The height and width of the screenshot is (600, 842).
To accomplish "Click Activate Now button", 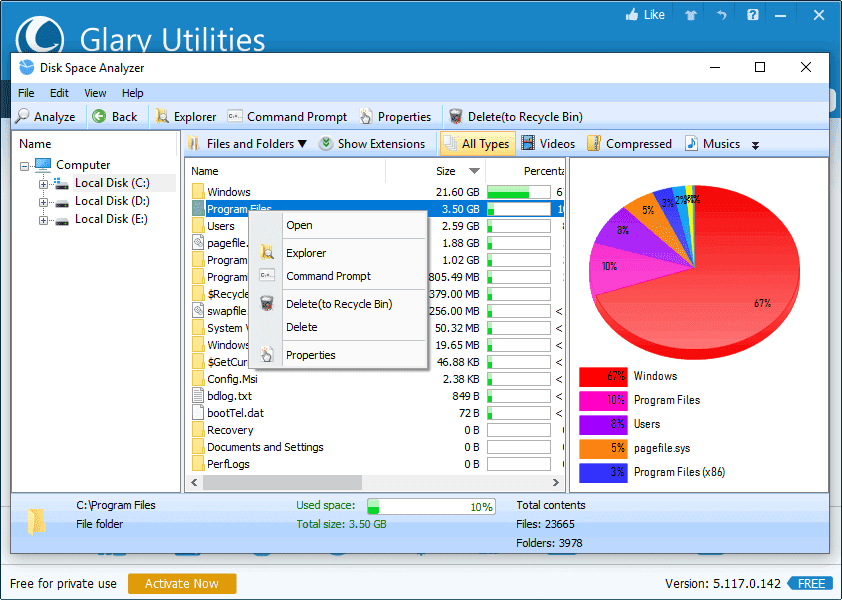I will [182, 584].
